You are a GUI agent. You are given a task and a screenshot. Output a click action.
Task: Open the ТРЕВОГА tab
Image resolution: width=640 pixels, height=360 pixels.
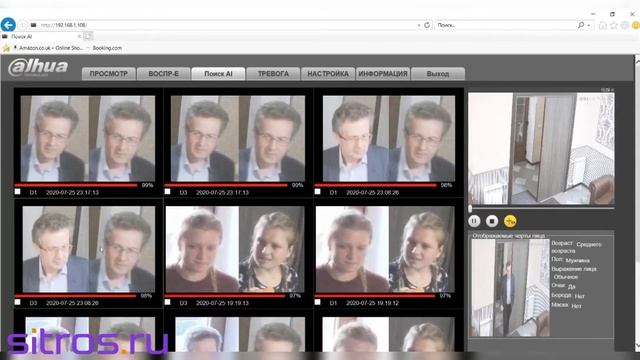273,74
